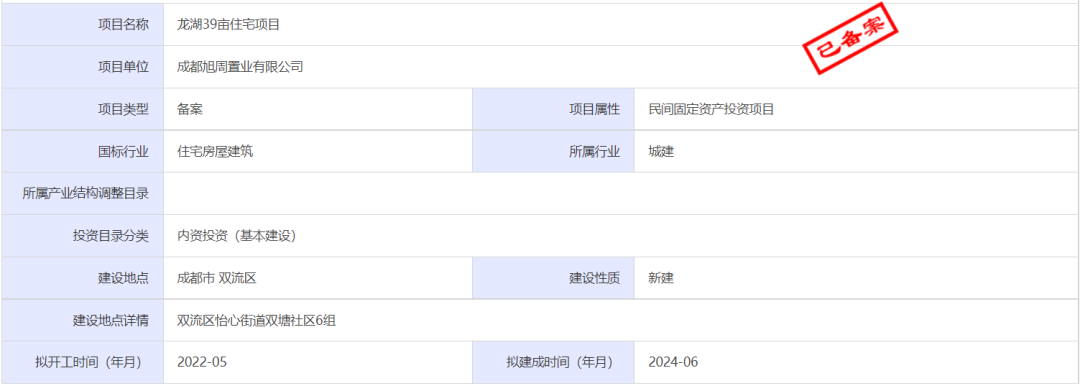Click the red 已备案 stamp
Screen dimensions: 1080x386
851,43
